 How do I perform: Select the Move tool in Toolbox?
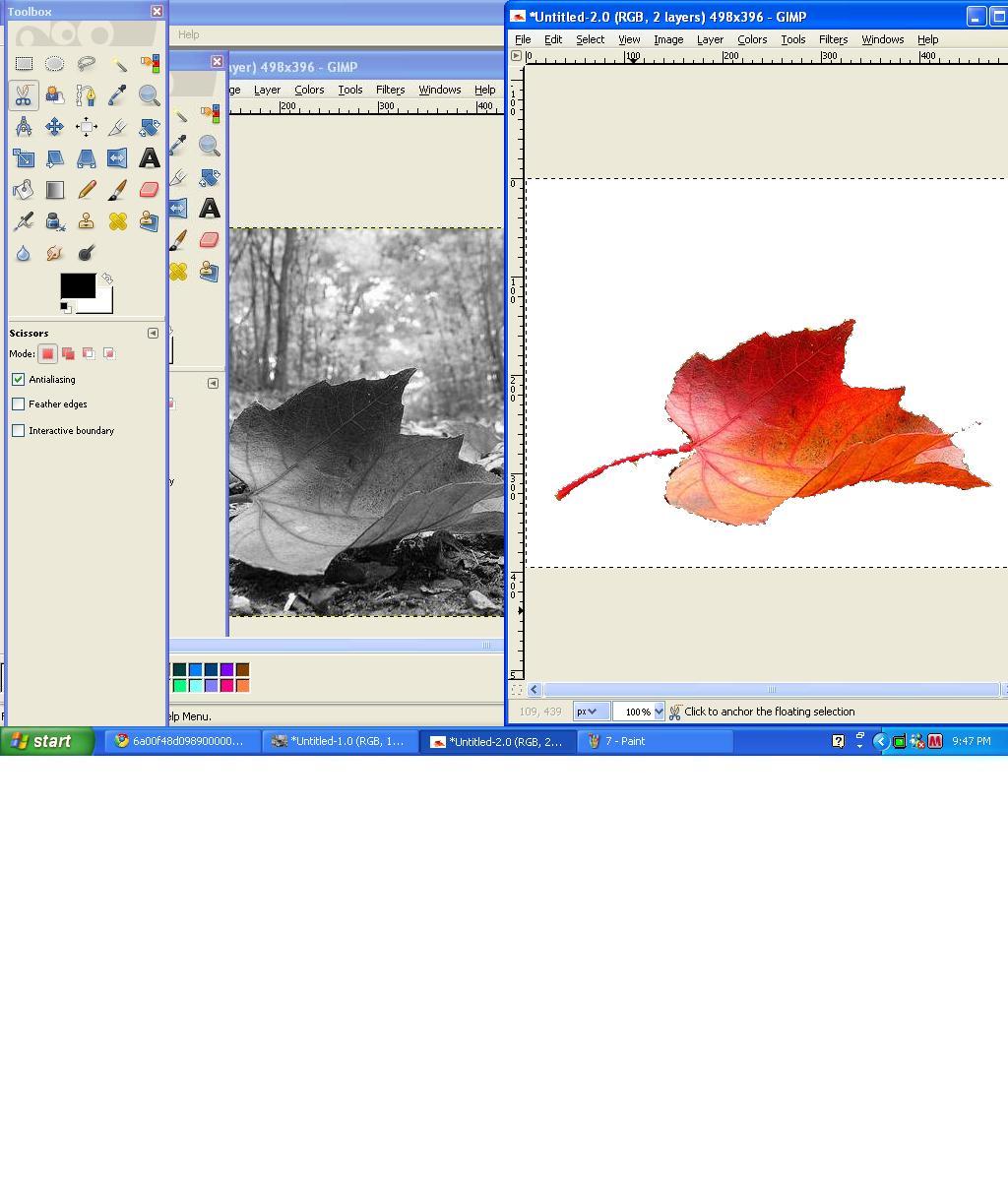[x=55, y=127]
